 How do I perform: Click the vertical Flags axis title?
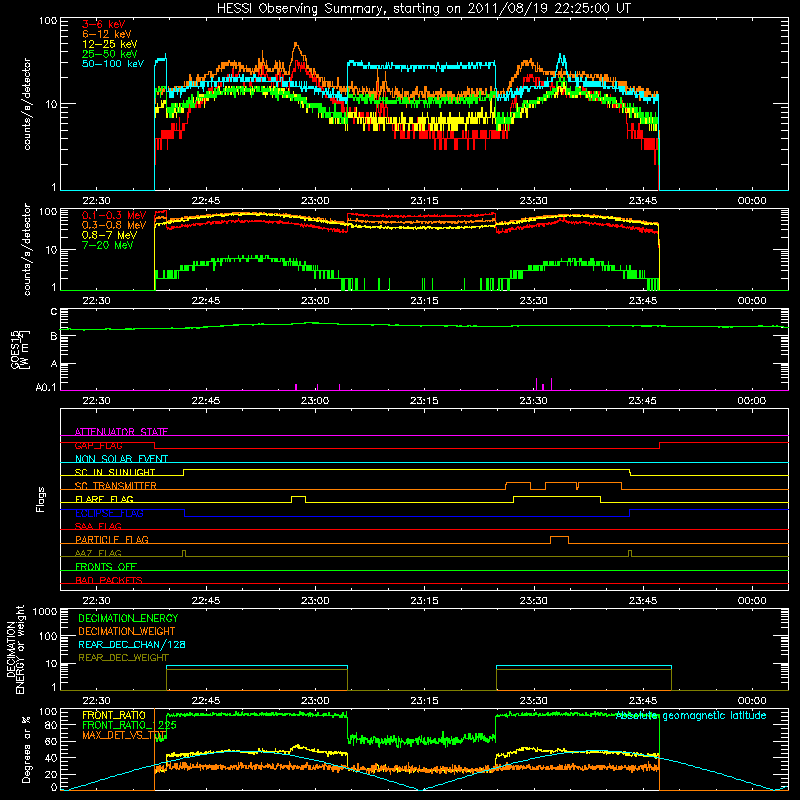point(41,499)
